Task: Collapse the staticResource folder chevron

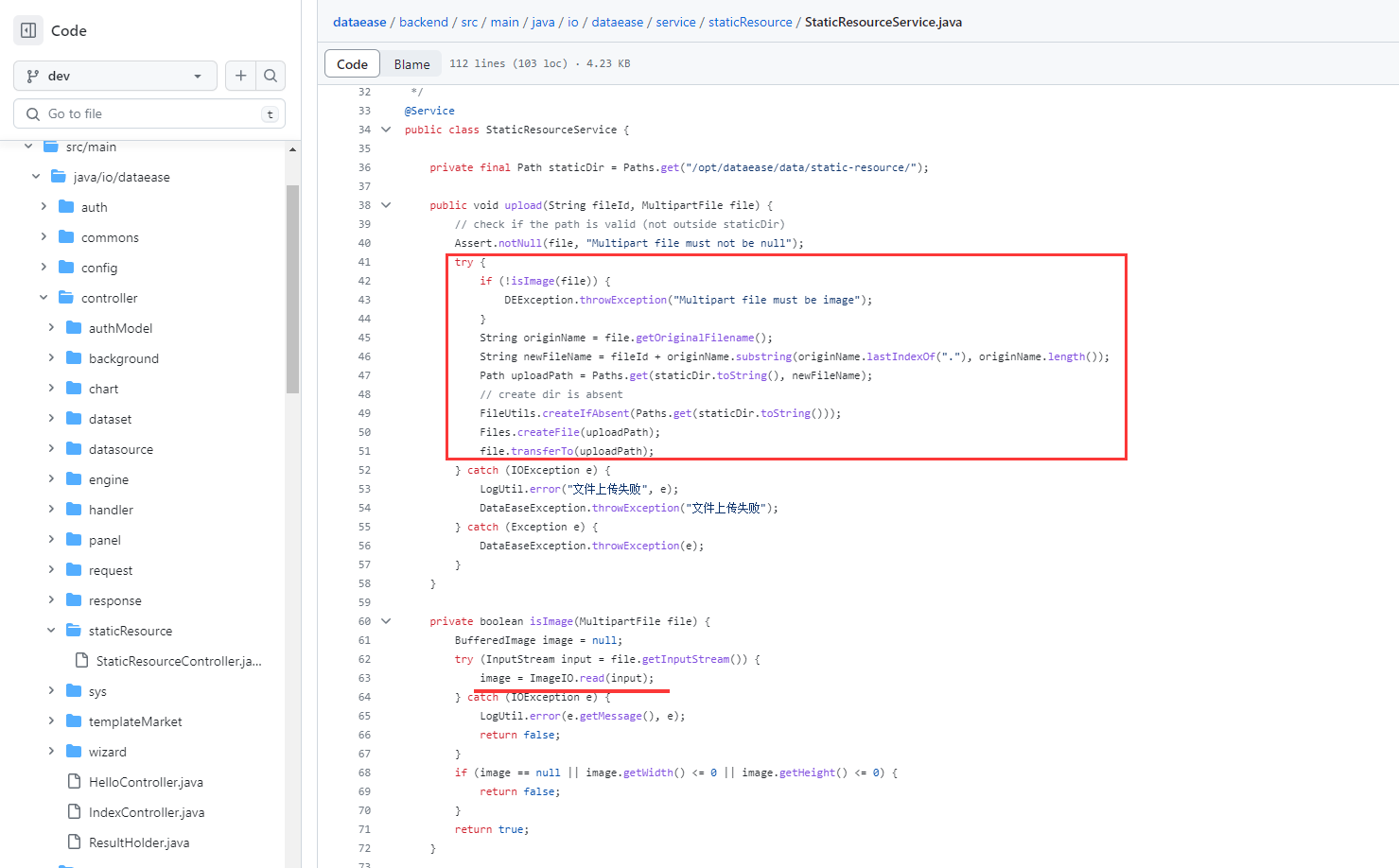Action: point(51,631)
